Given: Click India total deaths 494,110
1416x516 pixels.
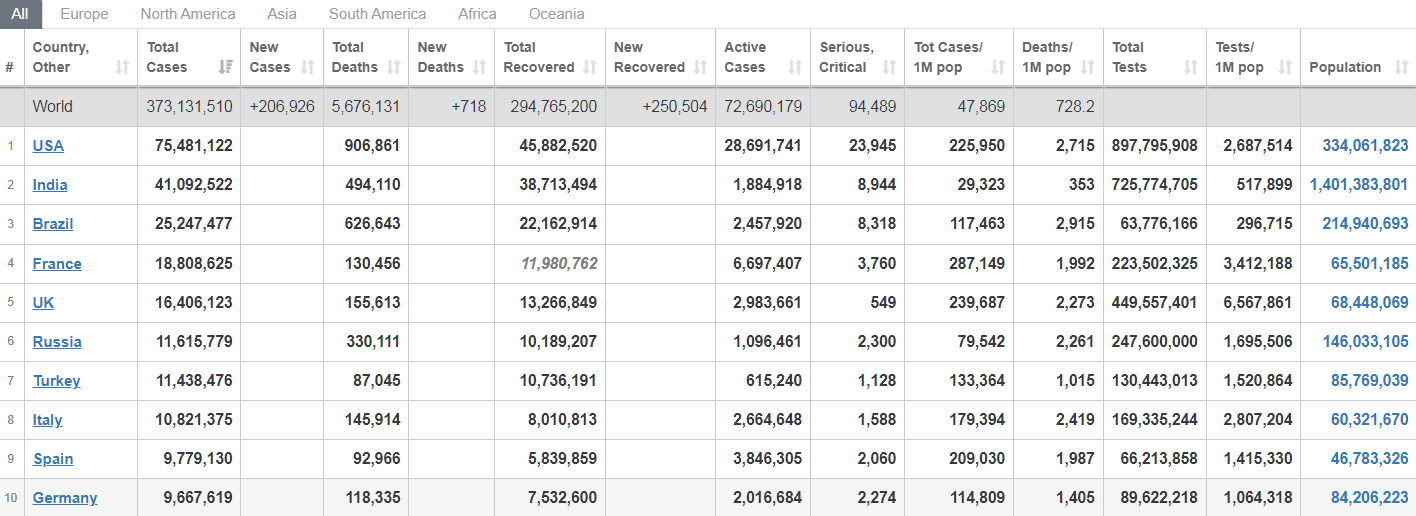Looking at the screenshot, I should [372, 185].
